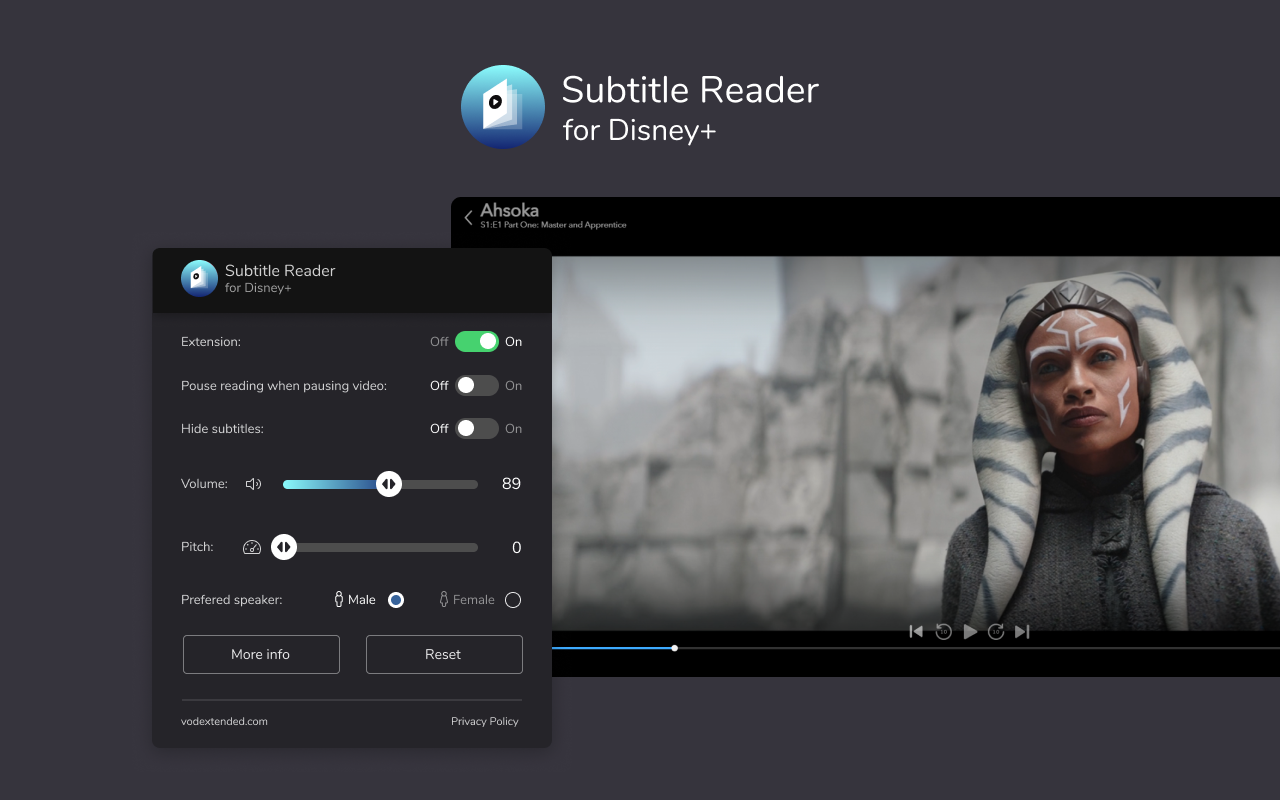
Task: Turn off the Extension toggle
Action: pos(477,342)
